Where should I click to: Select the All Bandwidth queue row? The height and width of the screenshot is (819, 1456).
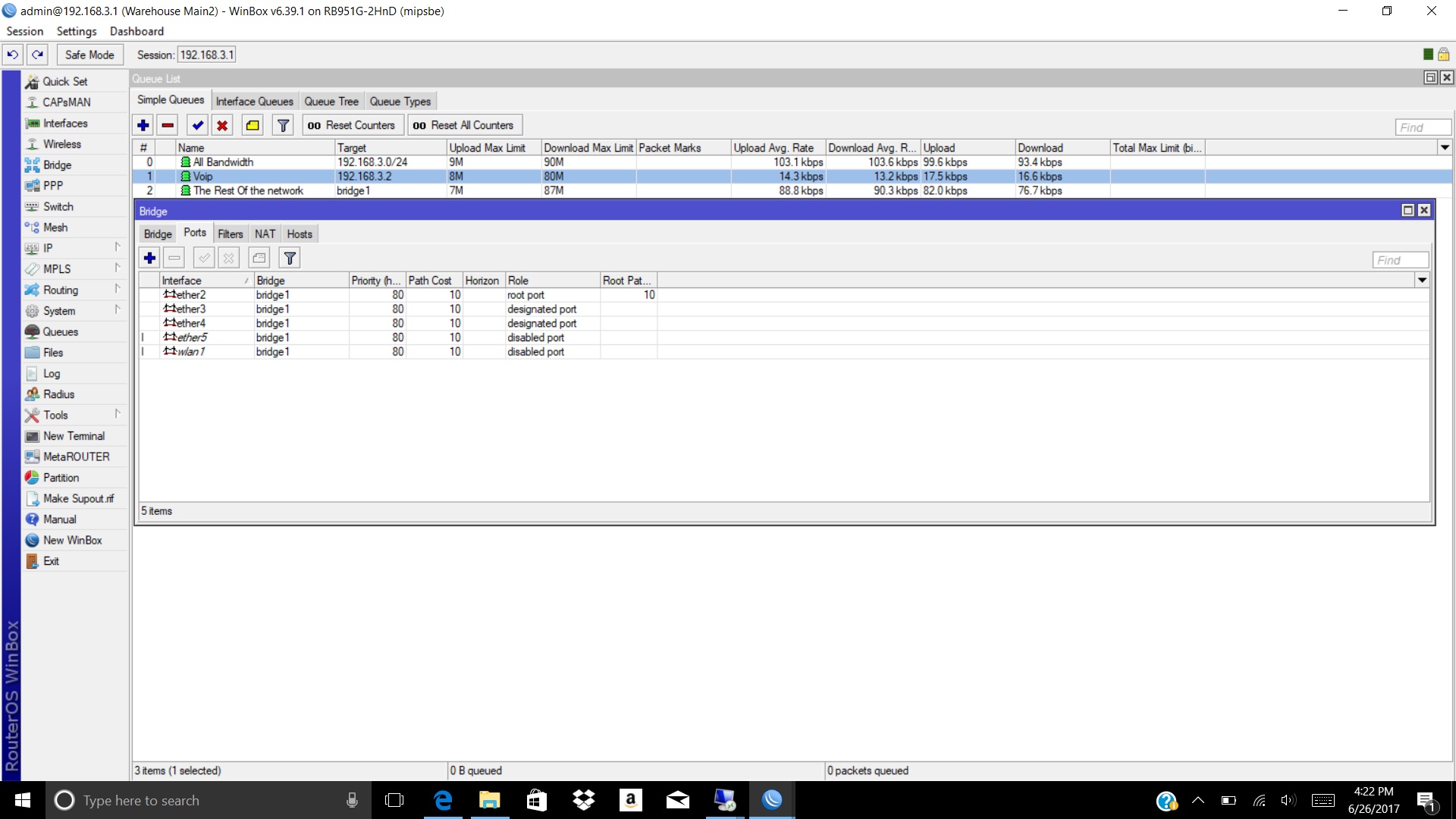coord(792,162)
